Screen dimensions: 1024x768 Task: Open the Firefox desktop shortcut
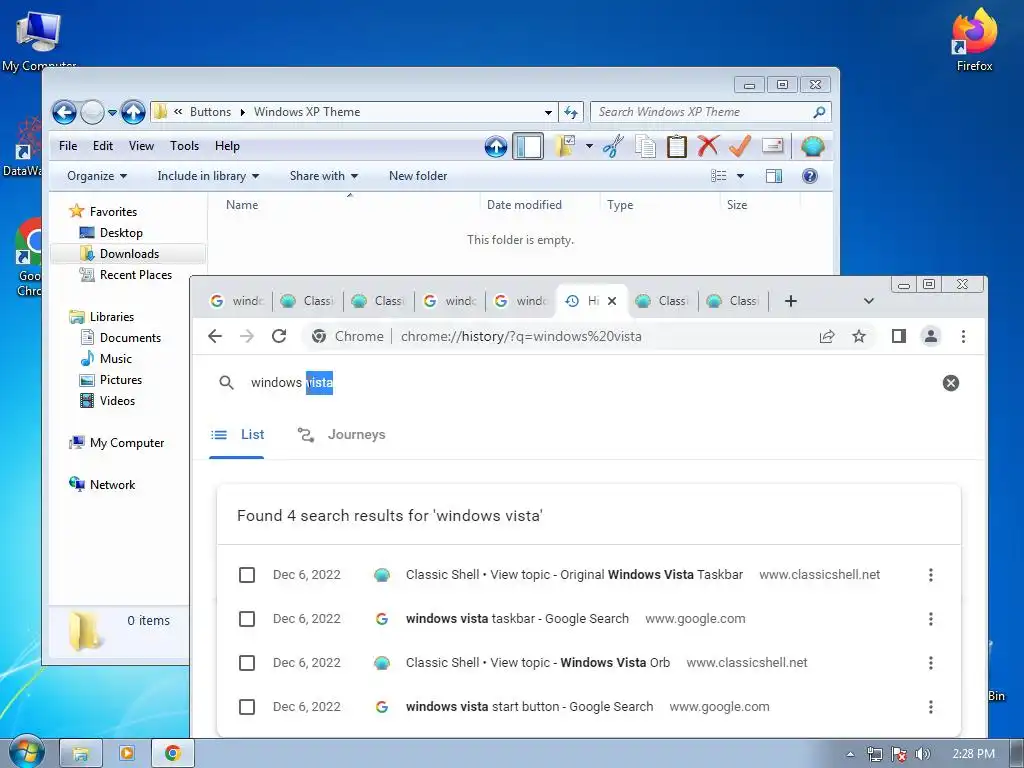click(974, 39)
